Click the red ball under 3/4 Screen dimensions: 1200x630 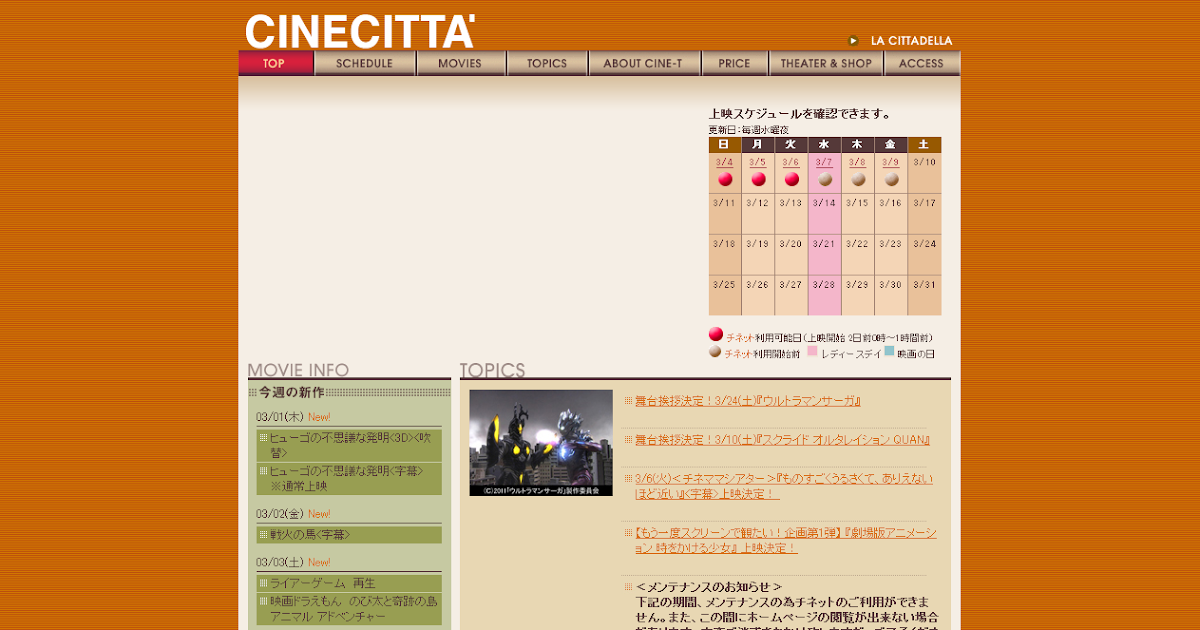coord(725,180)
